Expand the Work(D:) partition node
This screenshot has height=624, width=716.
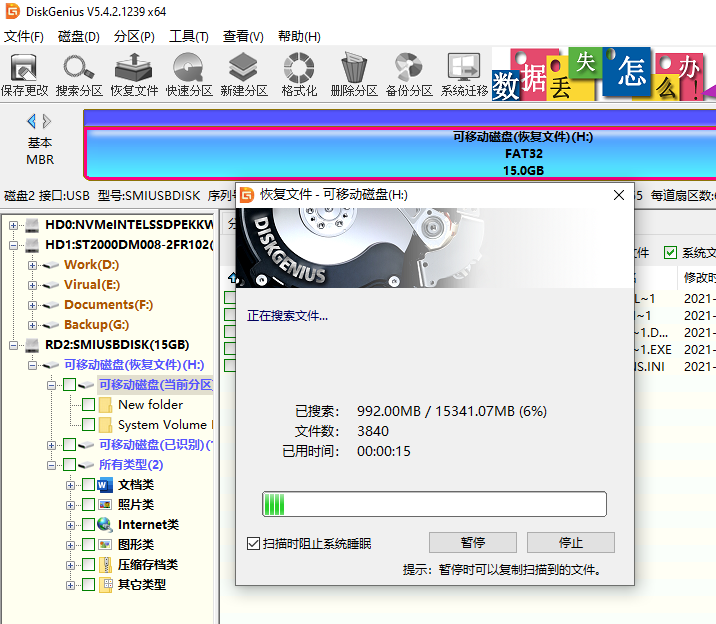[32, 265]
